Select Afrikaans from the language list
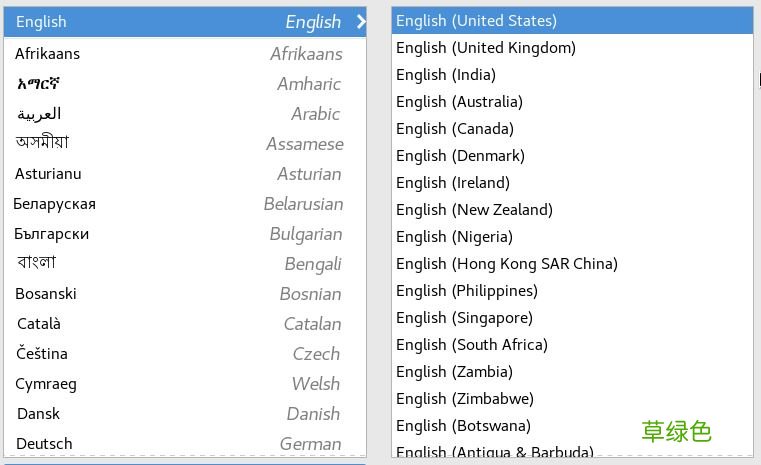Image resolution: width=761 pixels, height=465 pixels. 185,54
